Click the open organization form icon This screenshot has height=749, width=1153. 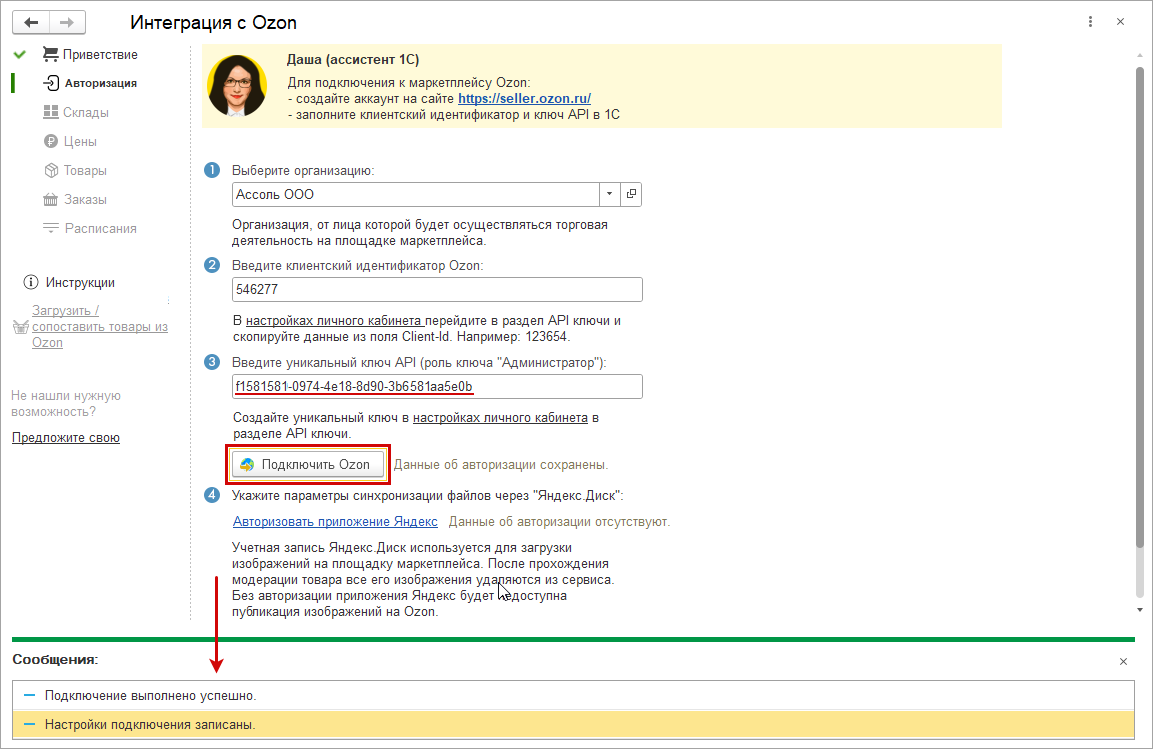click(x=631, y=194)
